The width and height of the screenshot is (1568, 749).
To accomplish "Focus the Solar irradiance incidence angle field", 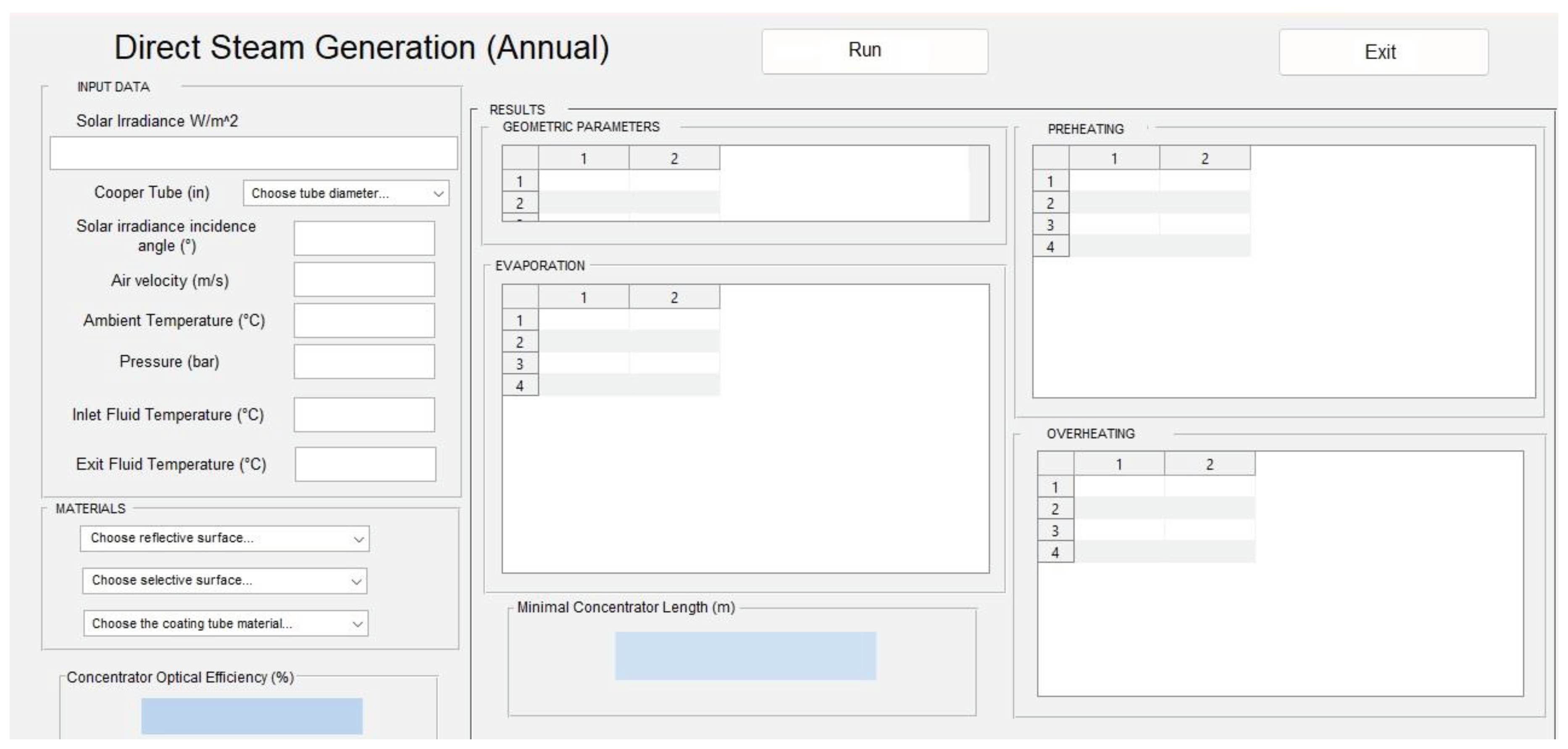I will pos(364,239).
